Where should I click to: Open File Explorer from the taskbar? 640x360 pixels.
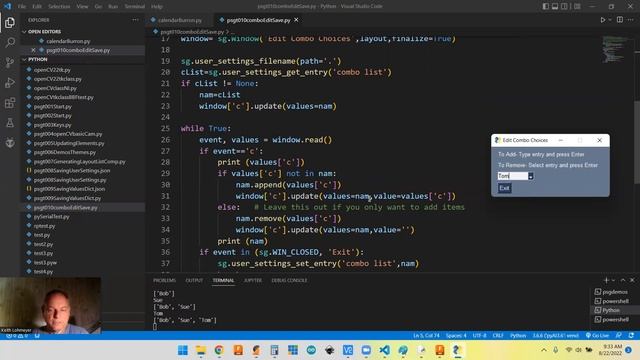point(201,350)
